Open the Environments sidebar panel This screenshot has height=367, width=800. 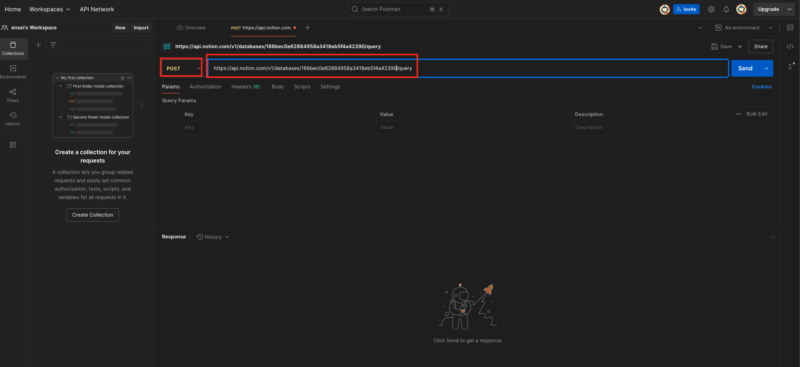click(13, 72)
